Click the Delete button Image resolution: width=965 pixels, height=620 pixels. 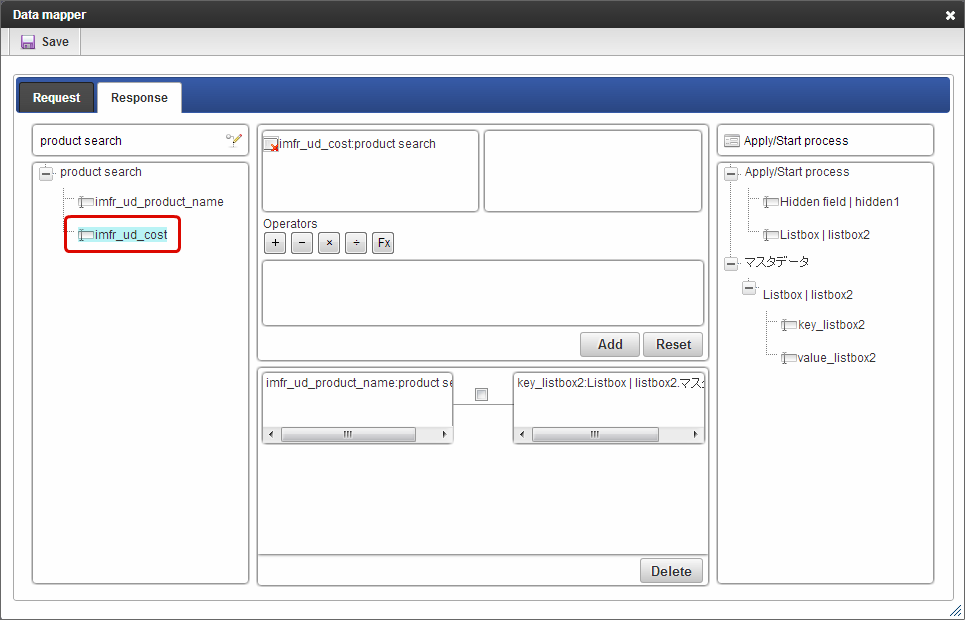[x=671, y=571]
